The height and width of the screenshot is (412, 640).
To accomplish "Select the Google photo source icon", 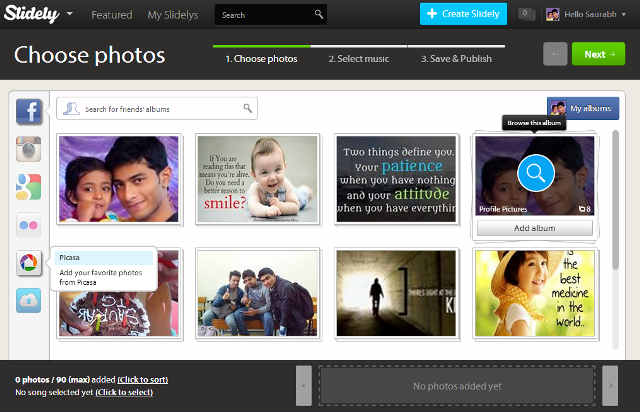I will pos(29,187).
